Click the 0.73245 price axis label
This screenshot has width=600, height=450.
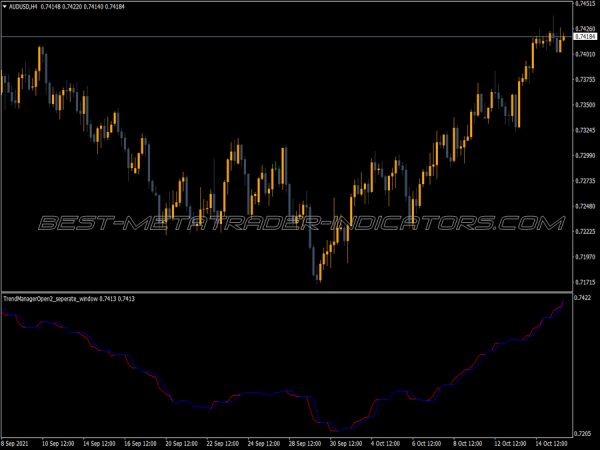(585, 130)
